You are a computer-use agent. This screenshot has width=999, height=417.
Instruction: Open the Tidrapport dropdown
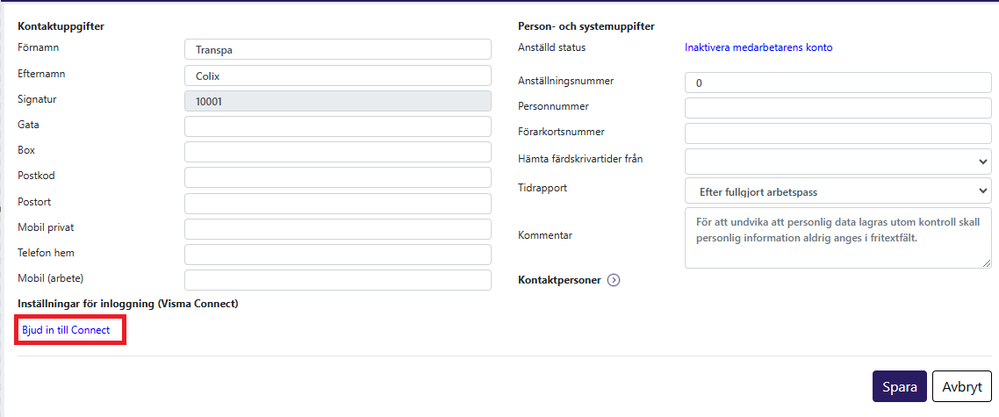pos(838,191)
